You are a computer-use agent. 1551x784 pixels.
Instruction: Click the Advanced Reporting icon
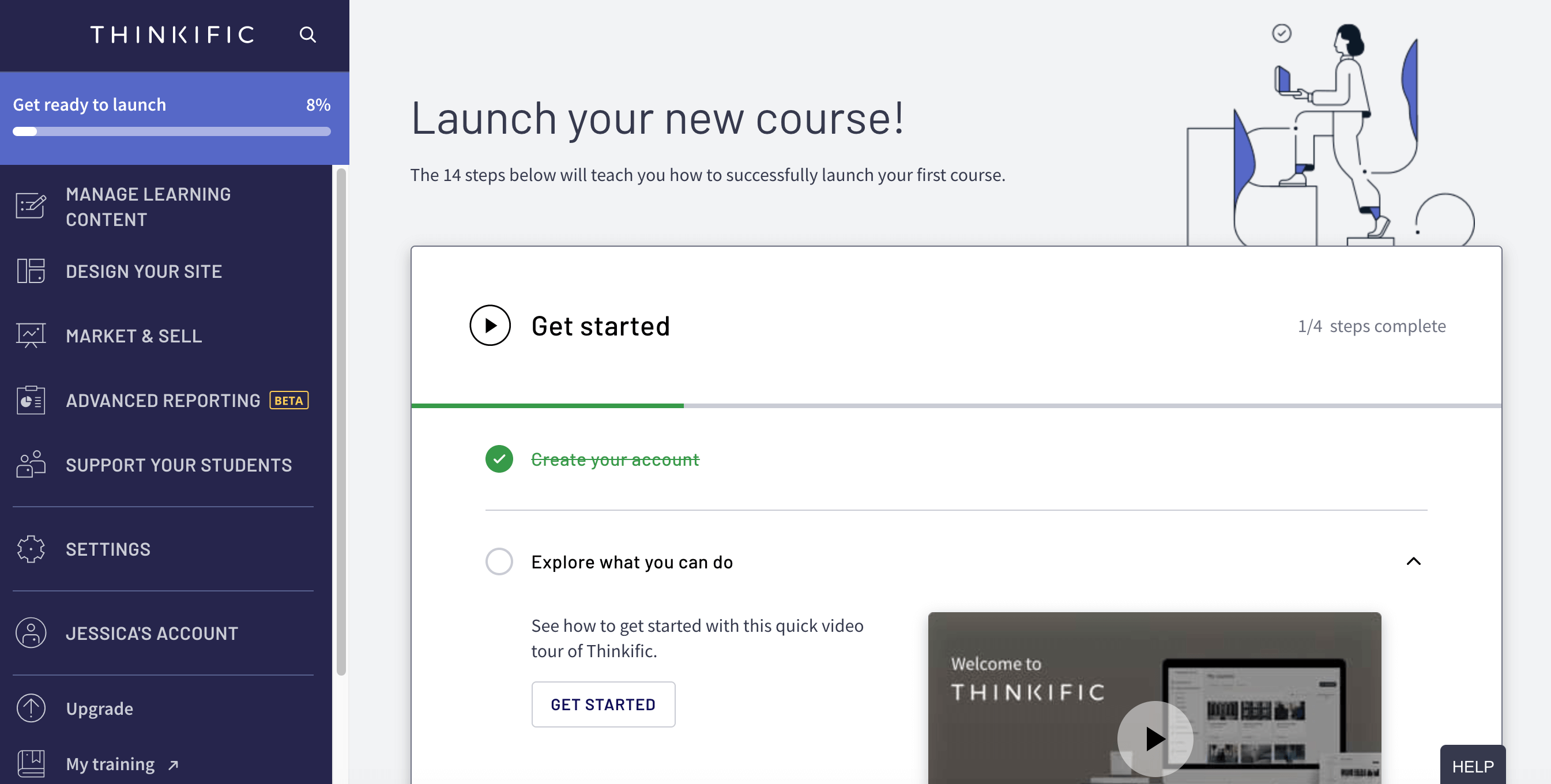31,401
